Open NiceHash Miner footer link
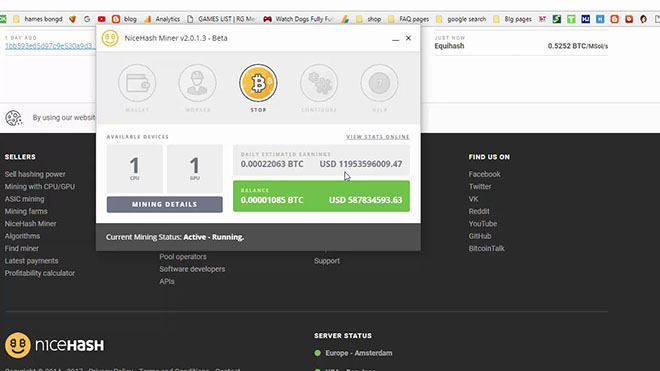The height and width of the screenshot is (371, 660). pos(30,224)
